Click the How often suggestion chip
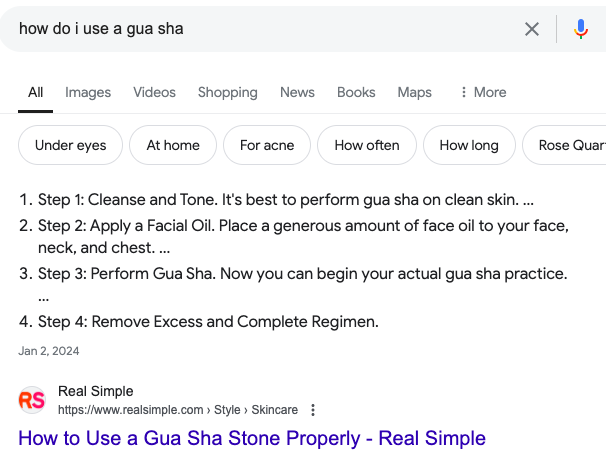This screenshot has width=606, height=468. coord(367,145)
